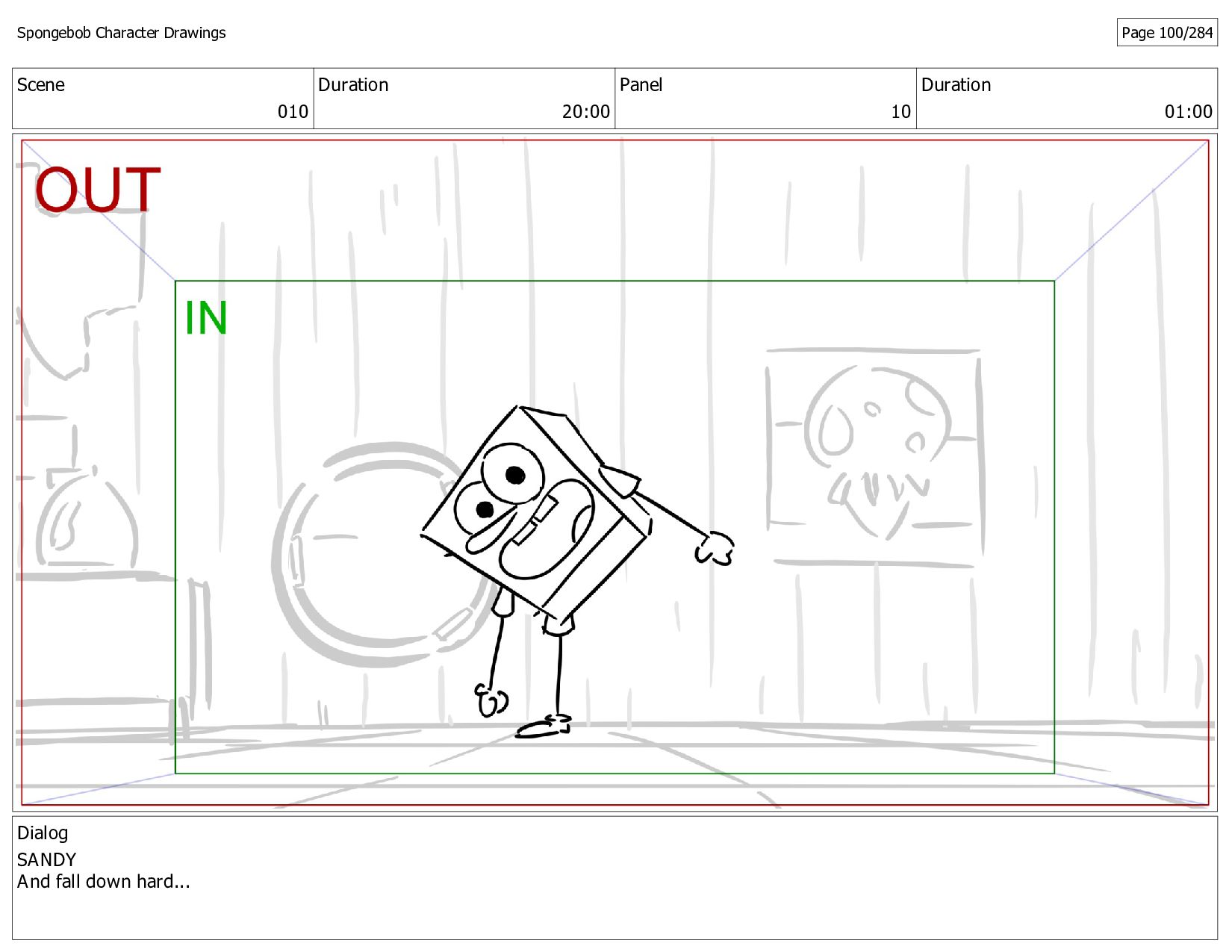The width and height of the screenshot is (1232, 952).
Task: Click the panel duration value '01:00'
Action: click(1189, 112)
